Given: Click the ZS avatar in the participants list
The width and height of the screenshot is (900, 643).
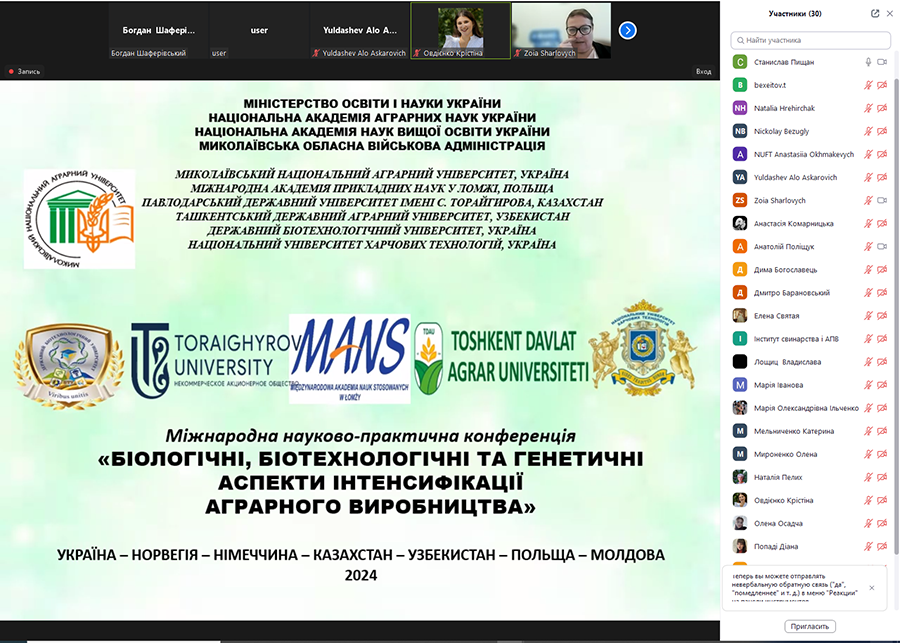Looking at the screenshot, I should (740, 200).
